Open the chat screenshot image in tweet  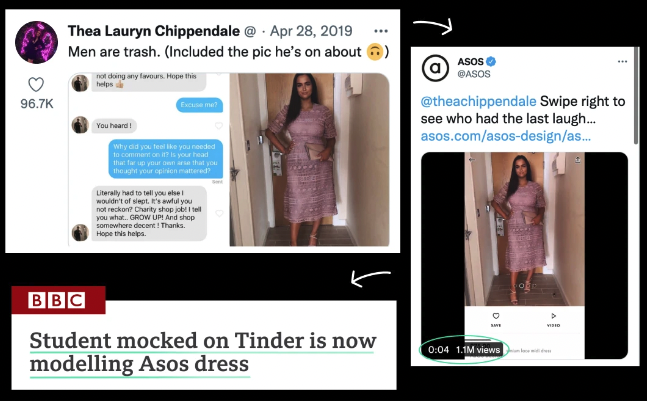click(x=149, y=159)
